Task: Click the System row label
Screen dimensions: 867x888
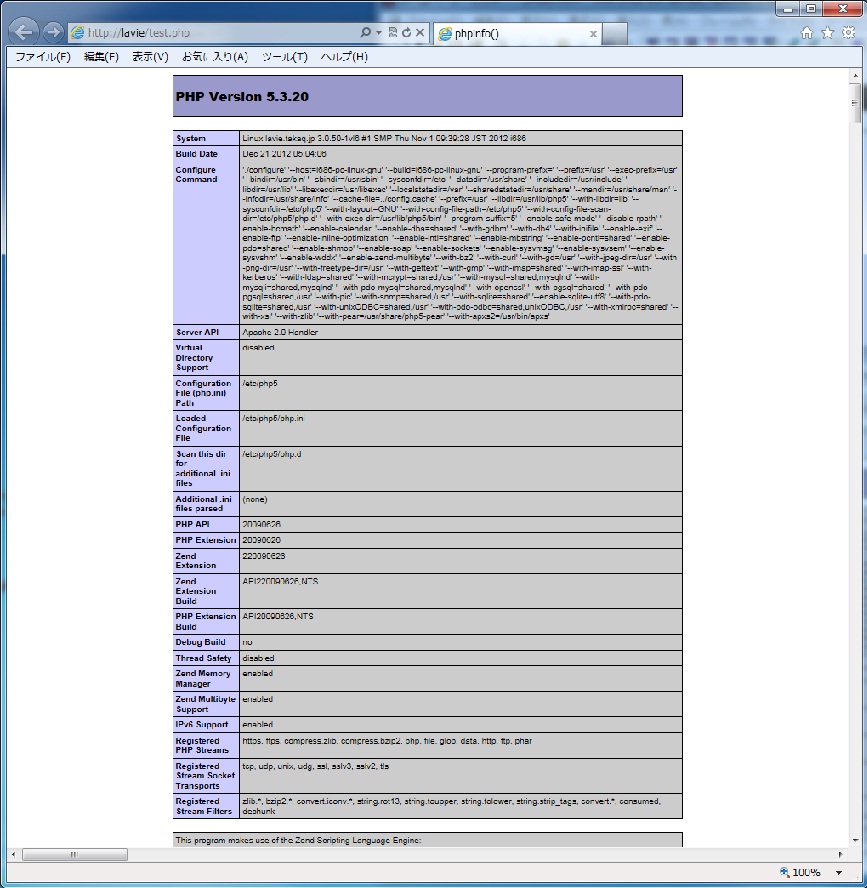Action: tap(190, 138)
